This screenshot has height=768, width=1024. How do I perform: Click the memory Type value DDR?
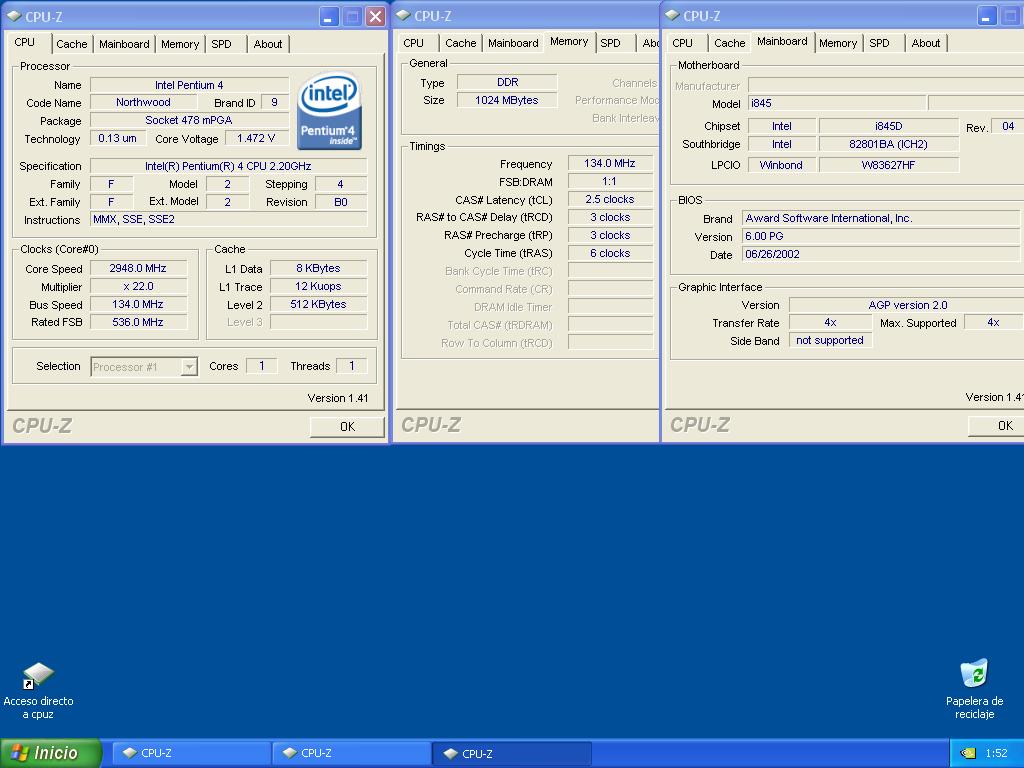[x=507, y=82]
